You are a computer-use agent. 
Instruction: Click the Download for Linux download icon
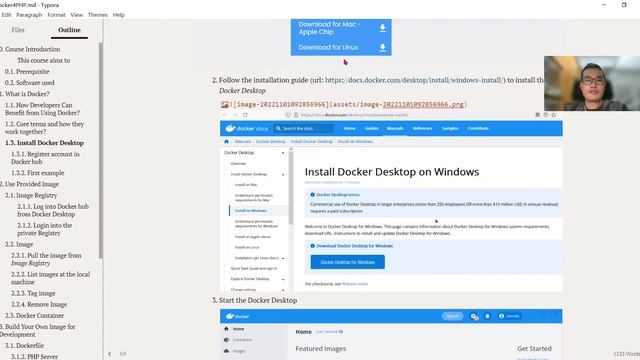382,47
